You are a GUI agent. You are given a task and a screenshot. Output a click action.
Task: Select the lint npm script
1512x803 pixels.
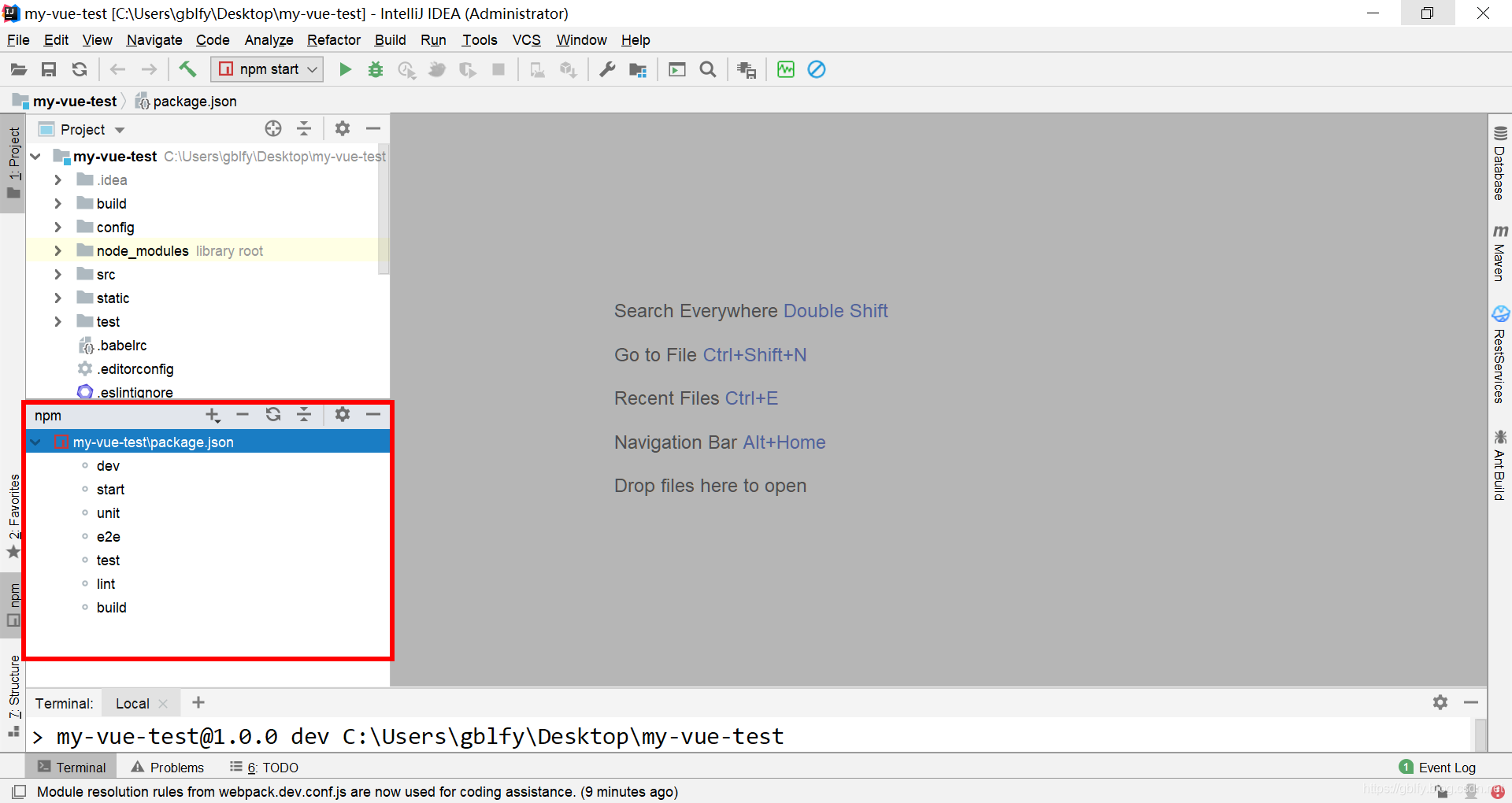point(106,584)
